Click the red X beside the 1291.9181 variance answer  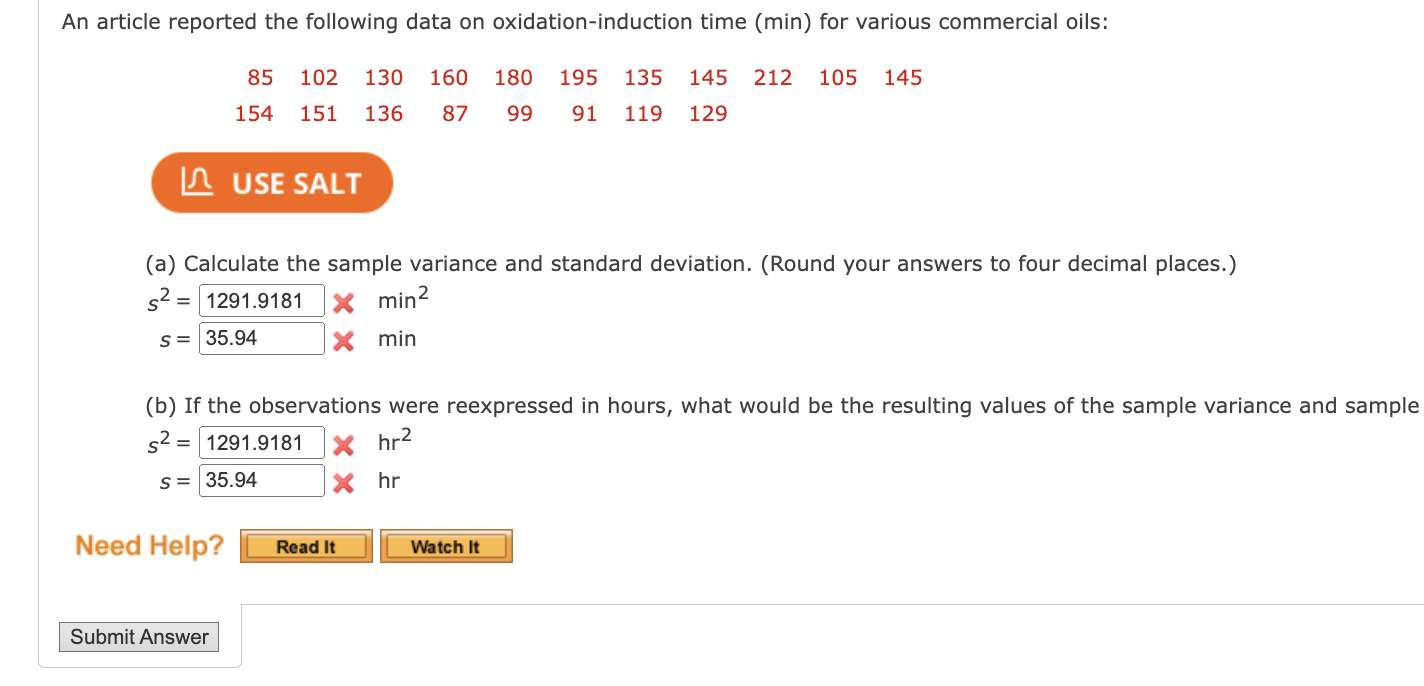pos(344,300)
